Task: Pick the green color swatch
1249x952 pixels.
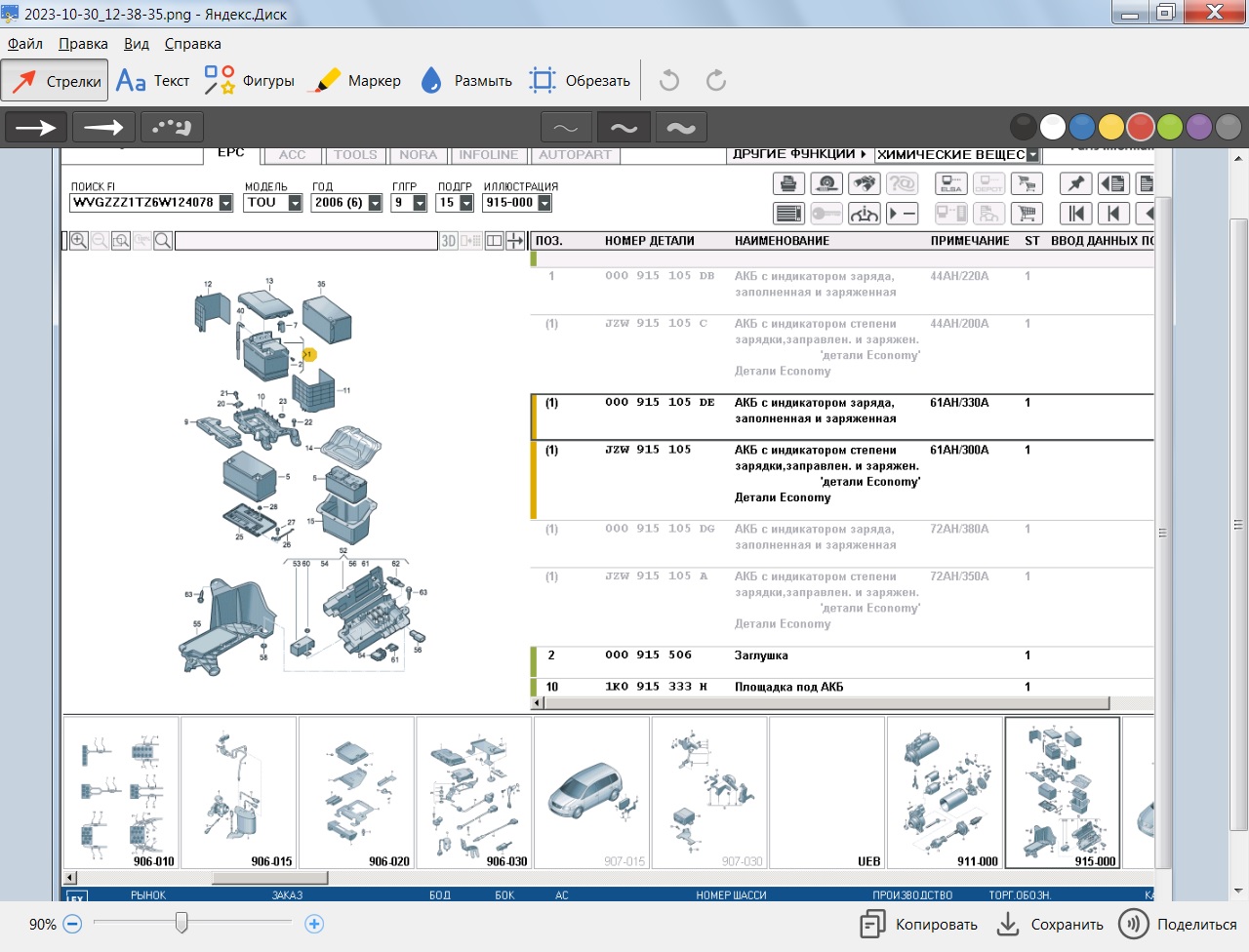Action: (1170, 127)
